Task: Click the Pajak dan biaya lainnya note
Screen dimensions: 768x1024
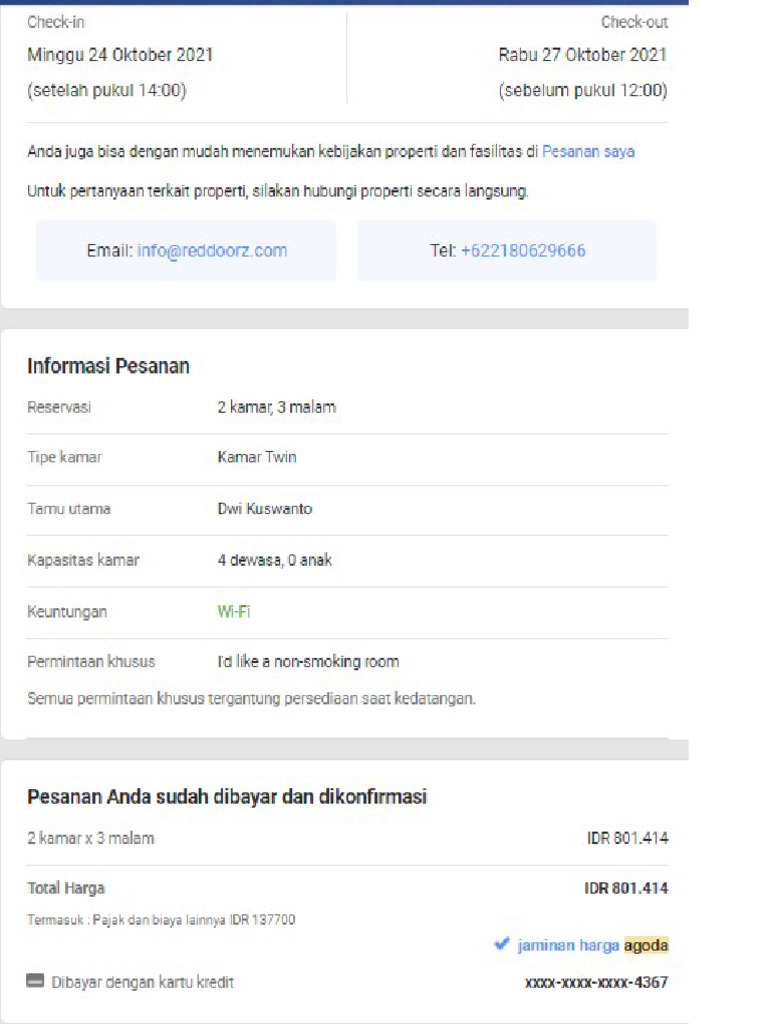Action: point(161,920)
